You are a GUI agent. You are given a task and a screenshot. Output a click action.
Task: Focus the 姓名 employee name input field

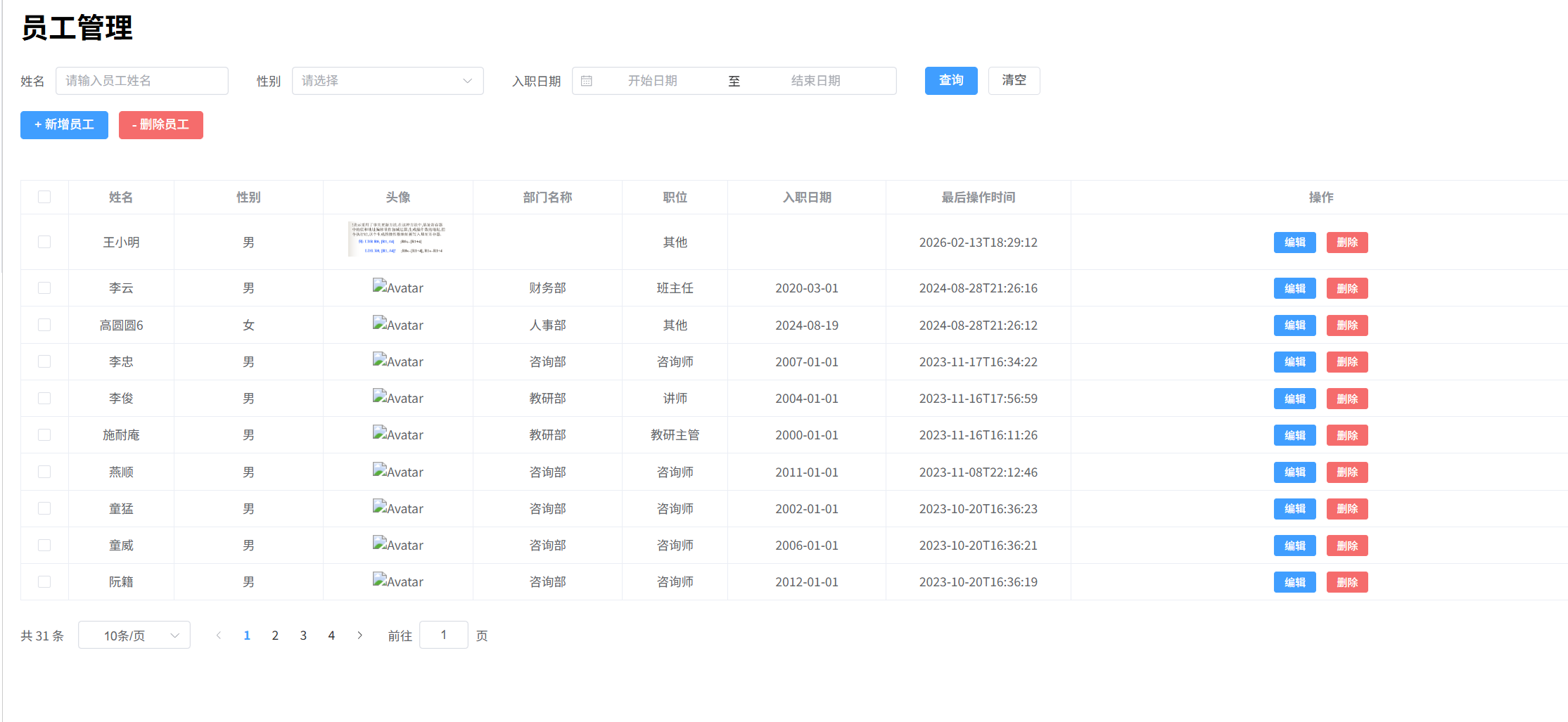(x=141, y=81)
